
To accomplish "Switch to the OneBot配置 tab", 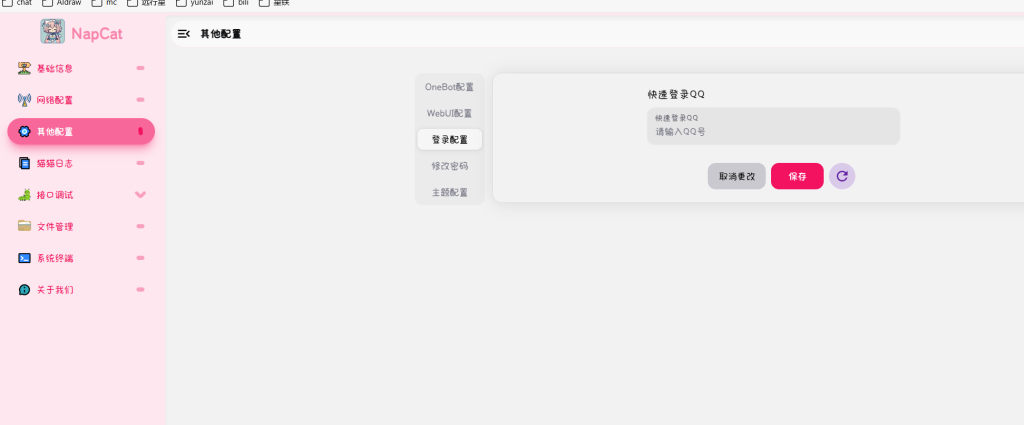I will pos(449,87).
